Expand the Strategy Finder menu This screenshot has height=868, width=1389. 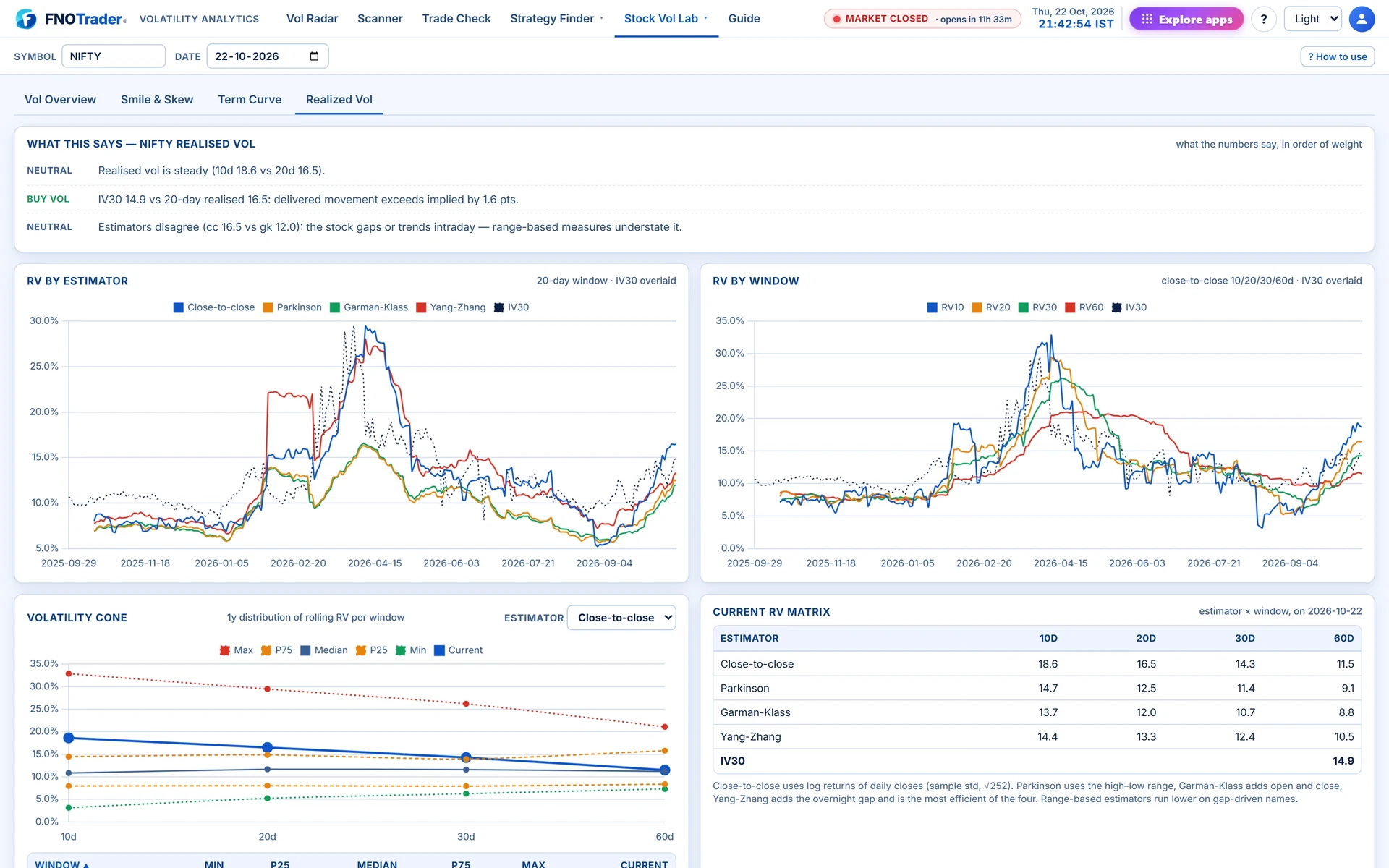[x=556, y=19]
